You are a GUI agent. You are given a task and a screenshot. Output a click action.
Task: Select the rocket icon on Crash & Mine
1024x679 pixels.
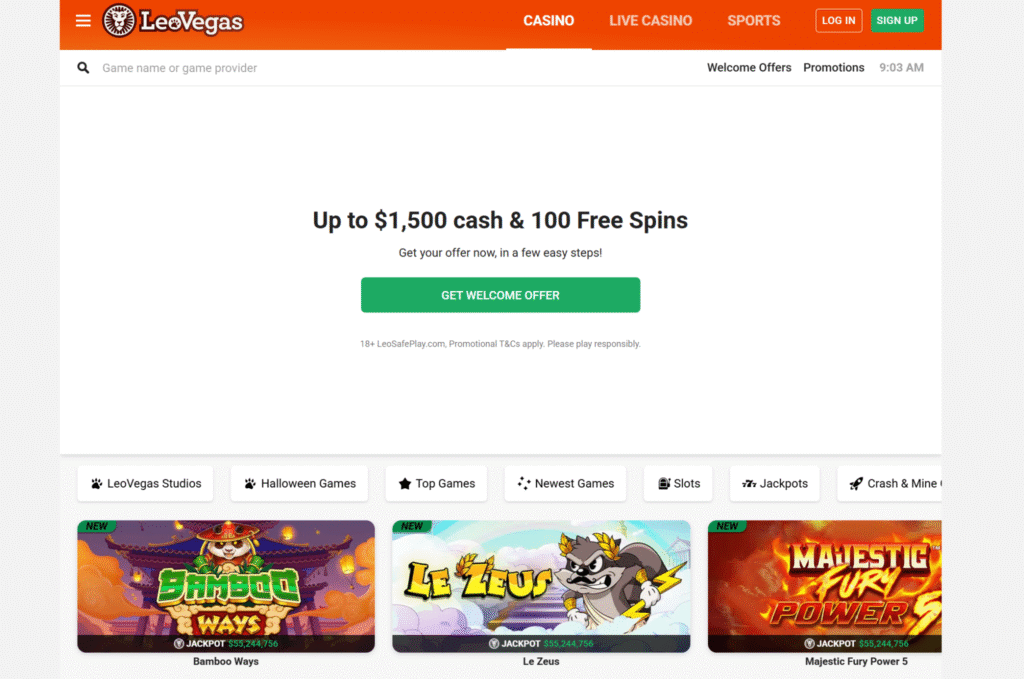(856, 484)
